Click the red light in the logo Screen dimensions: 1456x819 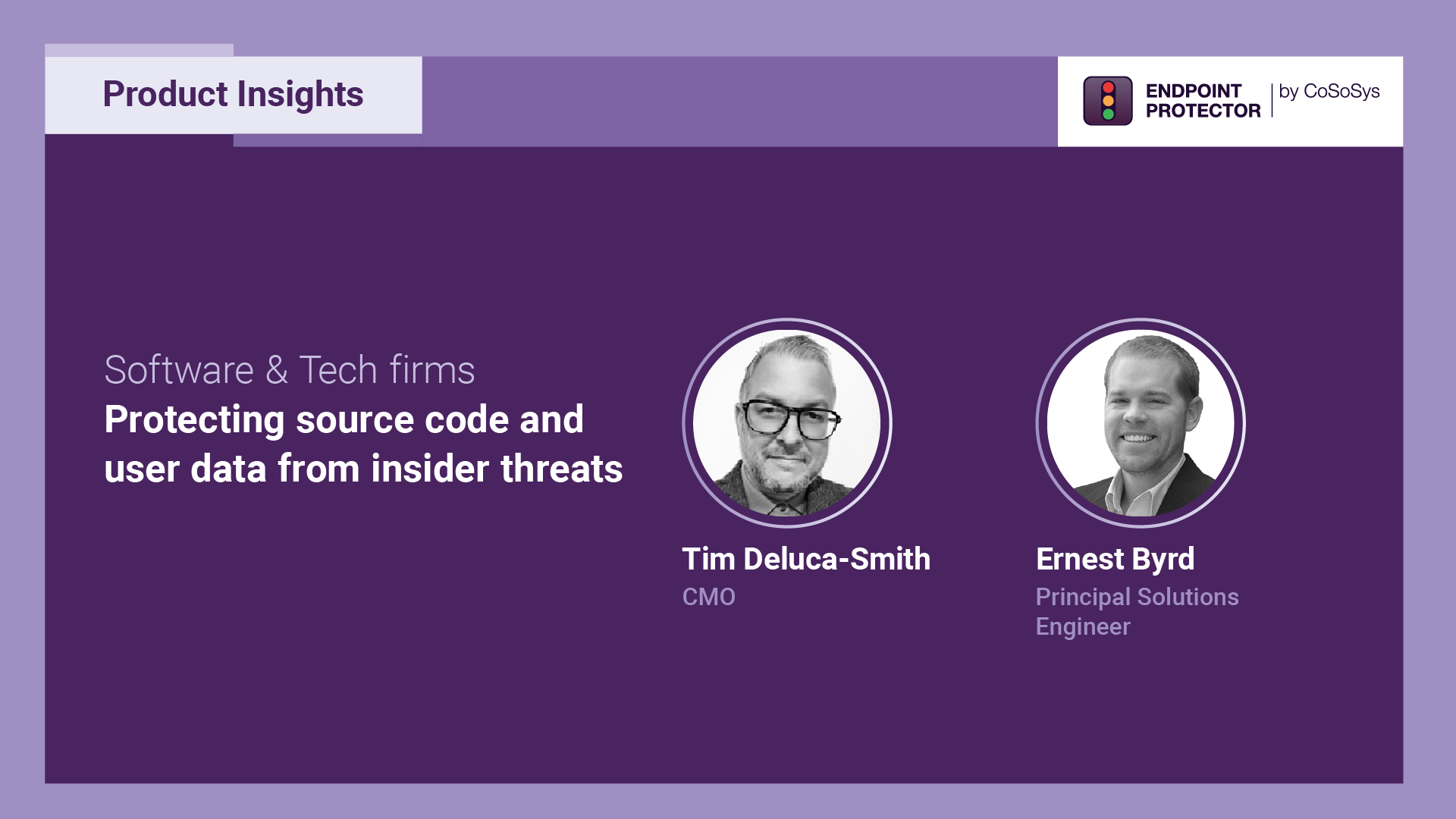pyautogui.click(x=1108, y=87)
